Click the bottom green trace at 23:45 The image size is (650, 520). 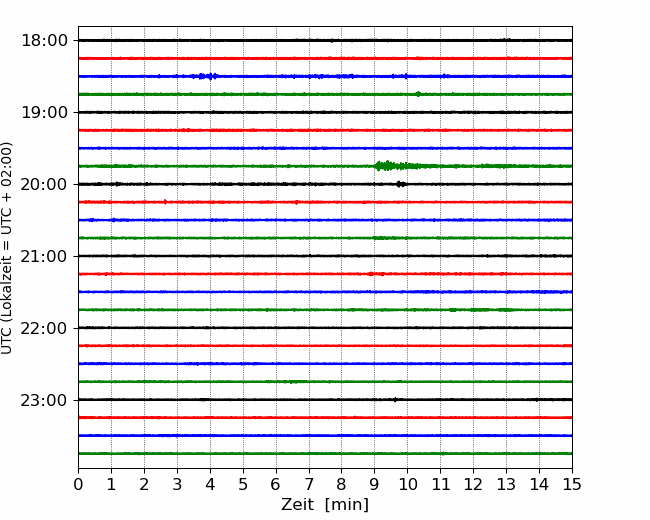325,454
